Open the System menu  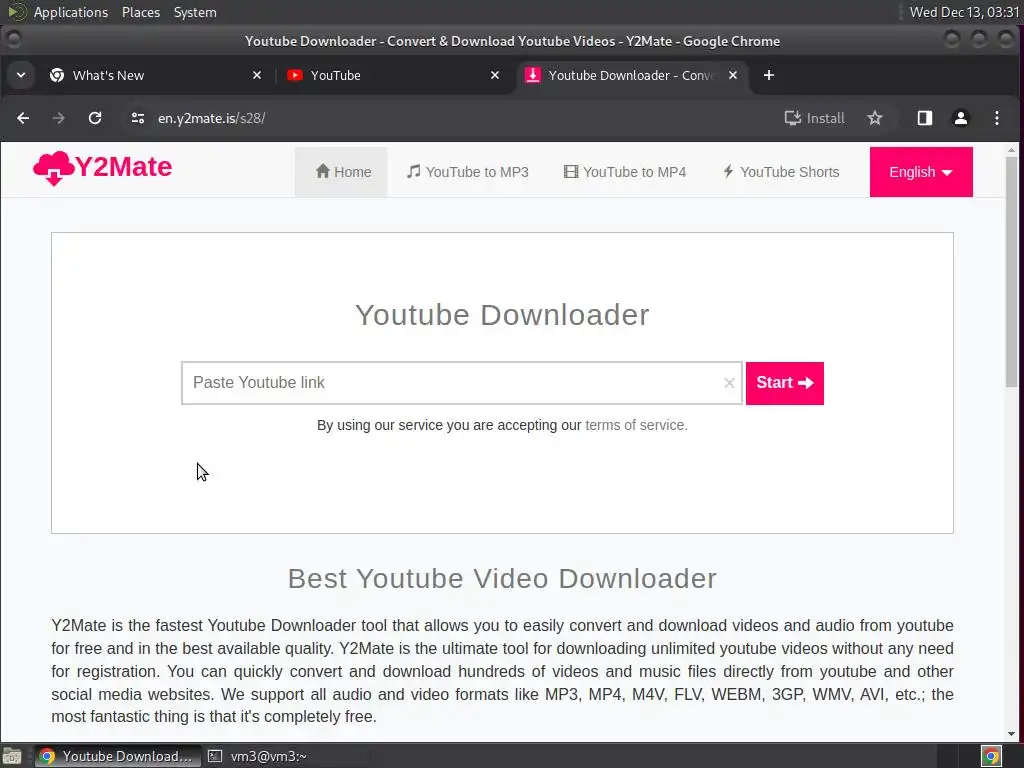pos(195,12)
